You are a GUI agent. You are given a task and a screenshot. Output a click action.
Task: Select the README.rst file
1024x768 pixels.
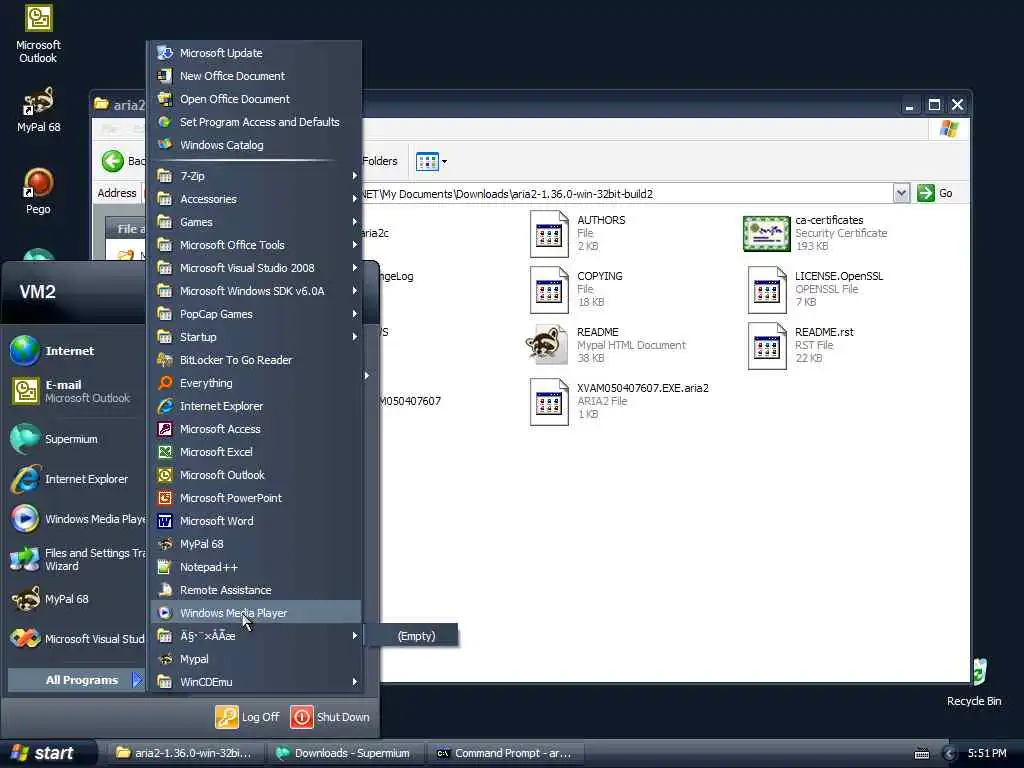801,345
